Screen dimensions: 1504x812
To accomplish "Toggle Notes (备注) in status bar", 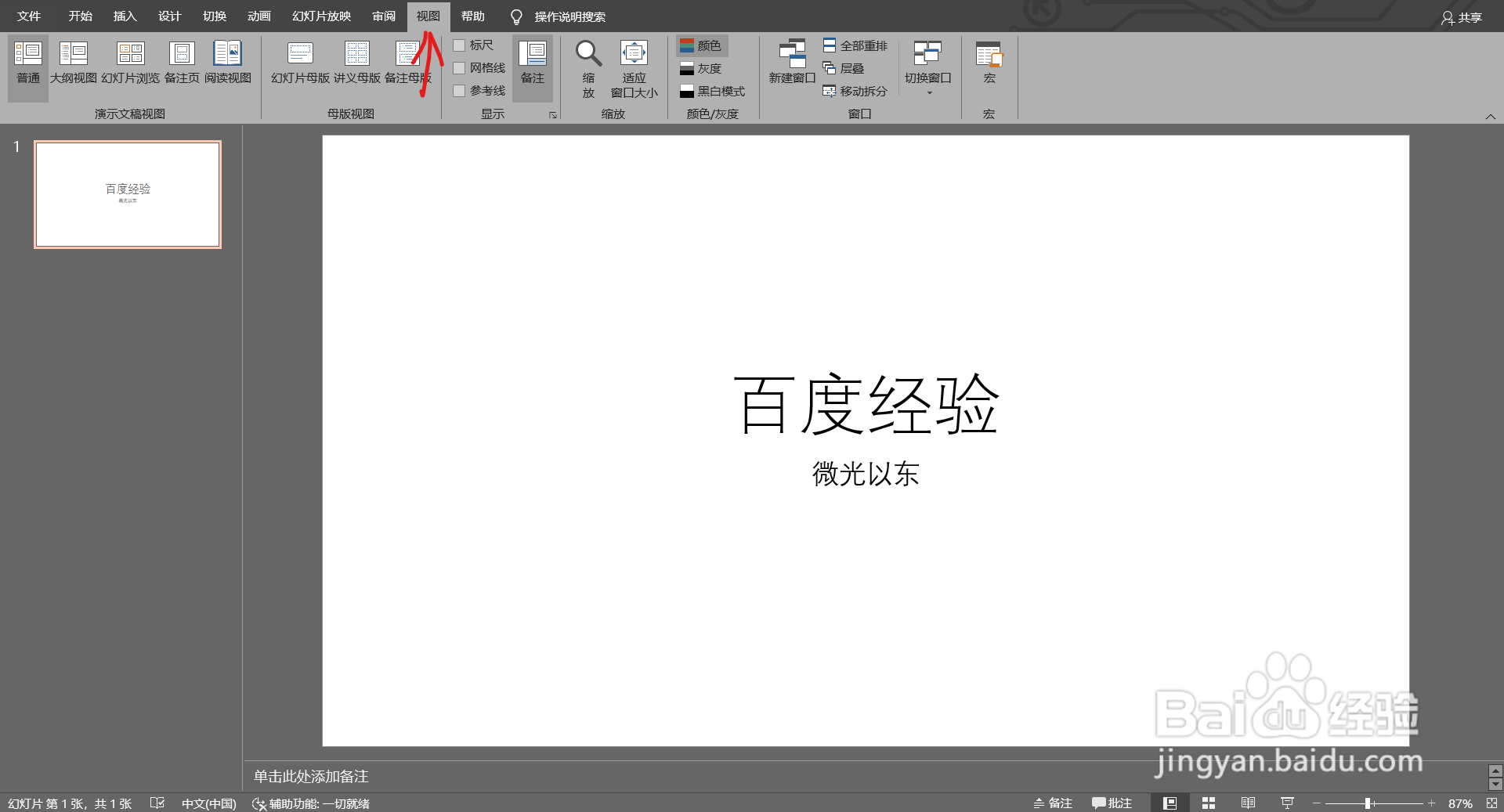I will 1053,803.
